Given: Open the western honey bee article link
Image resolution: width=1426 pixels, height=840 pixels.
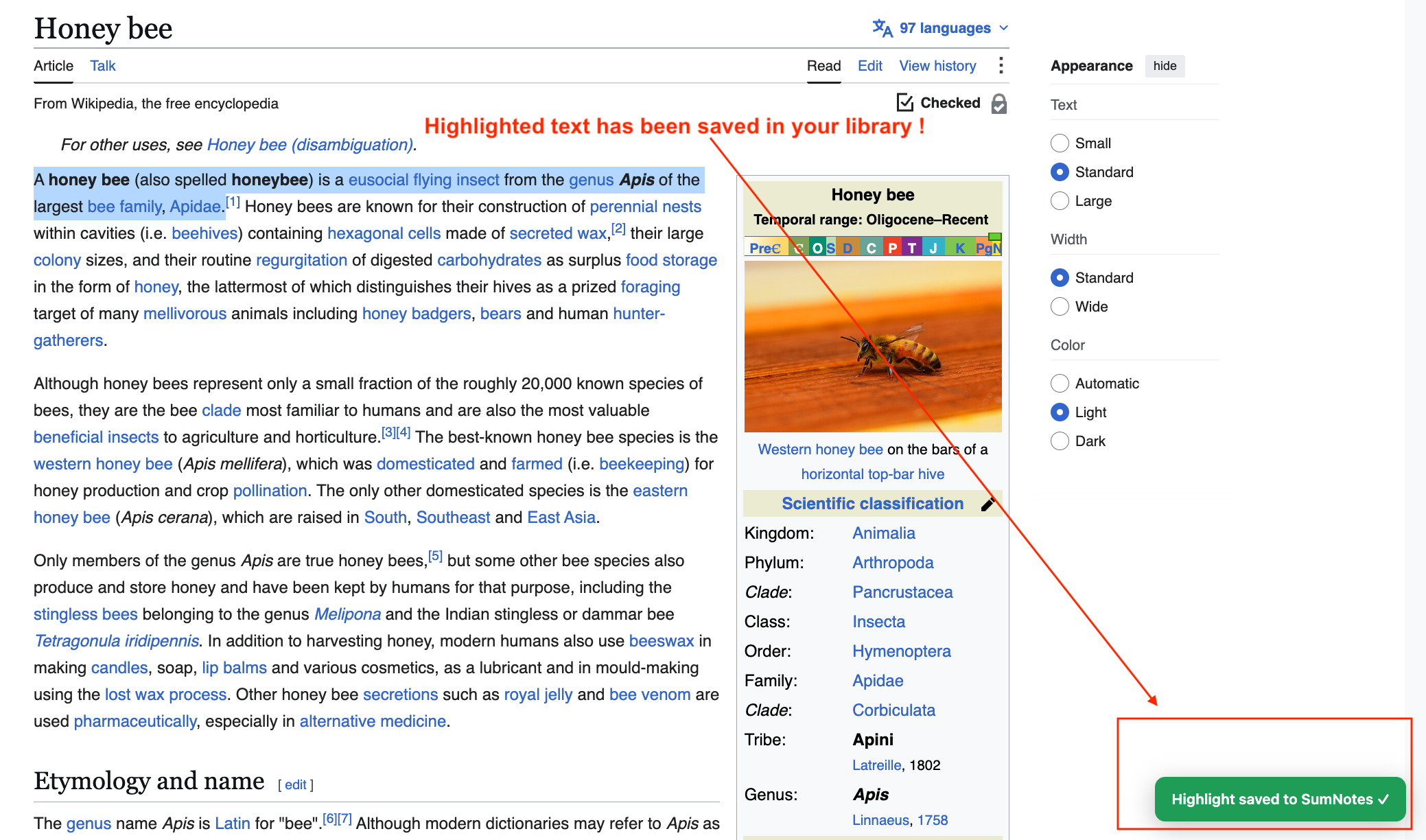Looking at the screenshot, I should tap(103, 464).
